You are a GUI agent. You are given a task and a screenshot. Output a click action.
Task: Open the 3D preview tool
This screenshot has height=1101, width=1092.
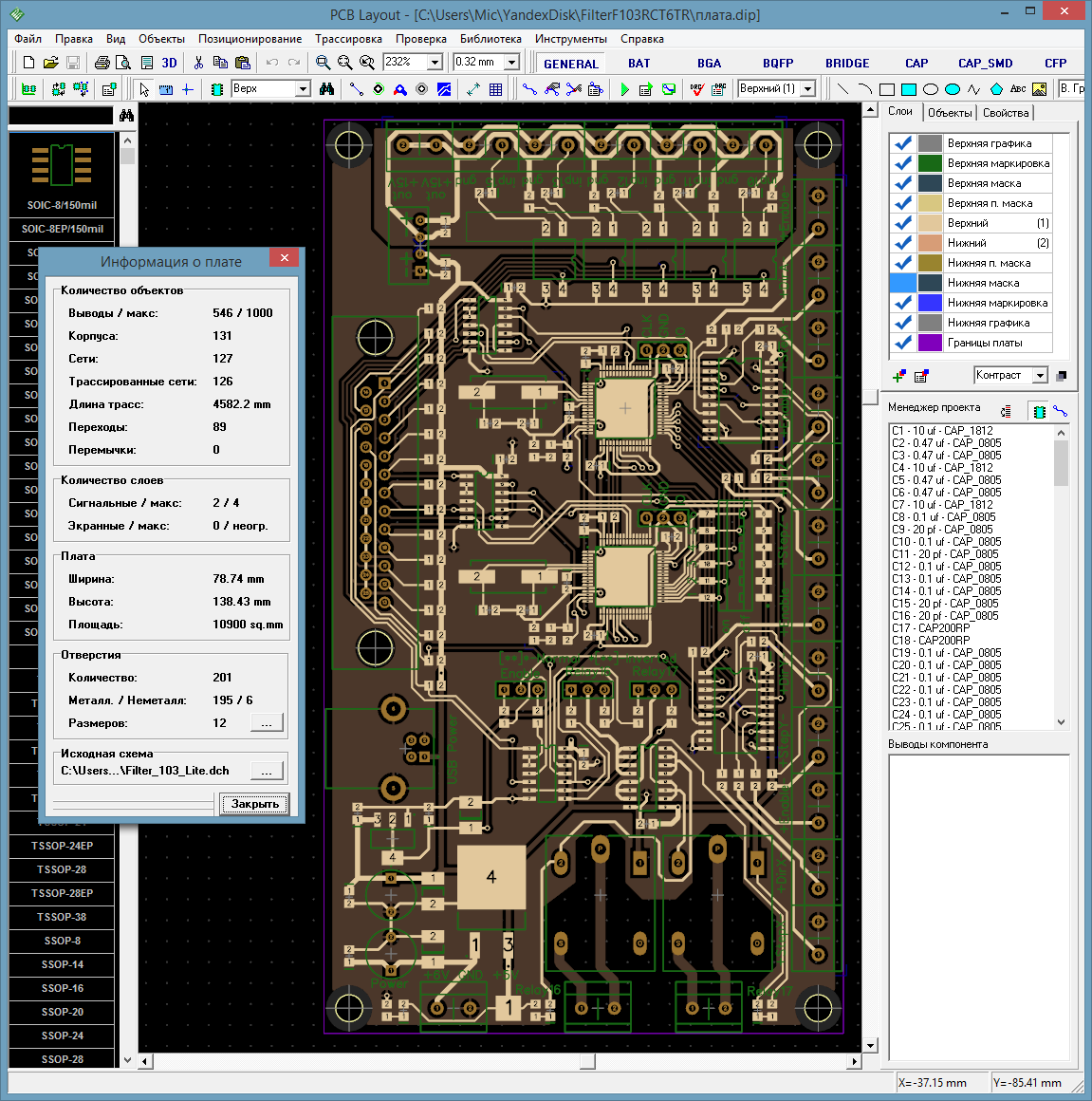tap(169, 63)
